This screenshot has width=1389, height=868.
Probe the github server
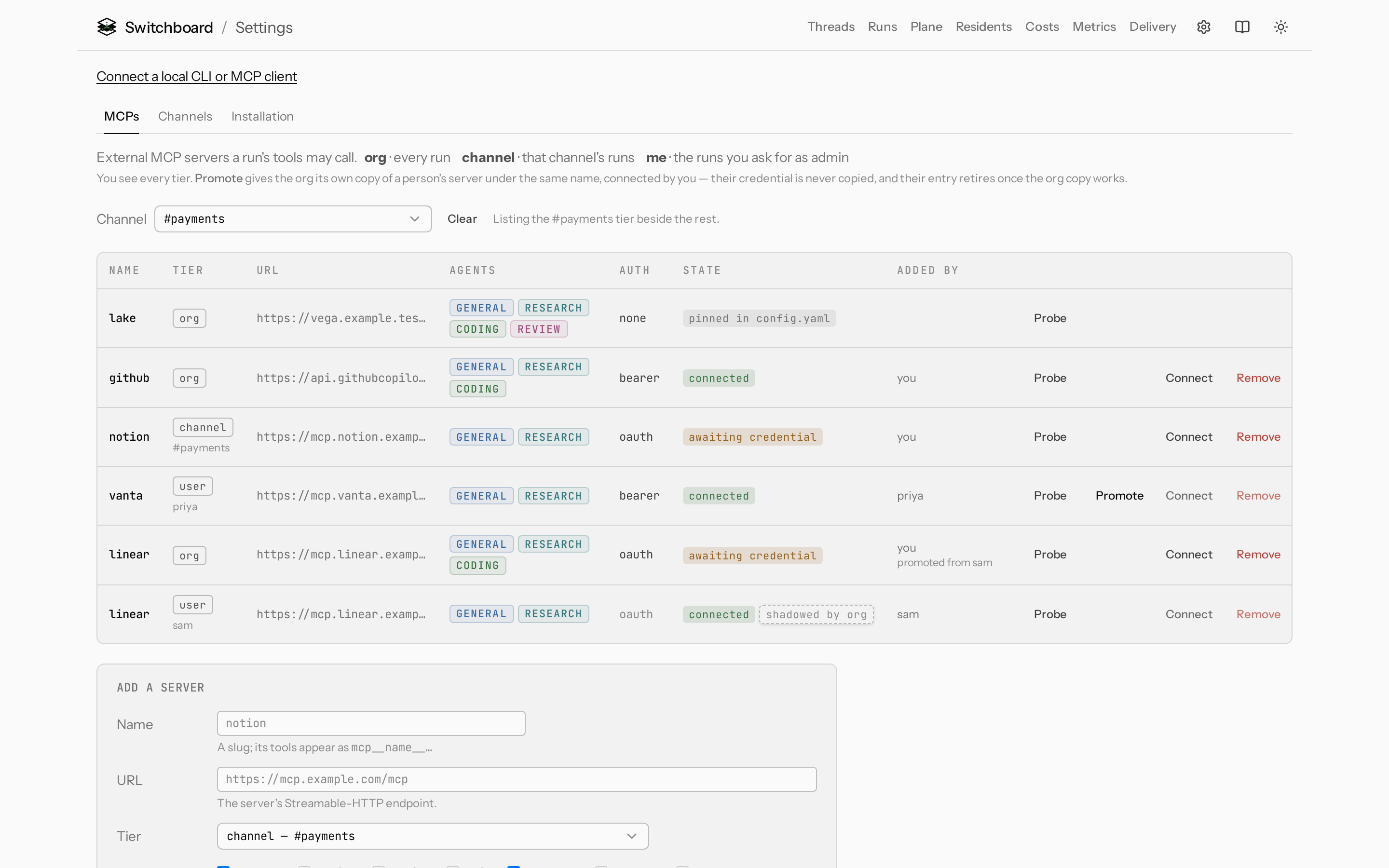coord(1050,378)
